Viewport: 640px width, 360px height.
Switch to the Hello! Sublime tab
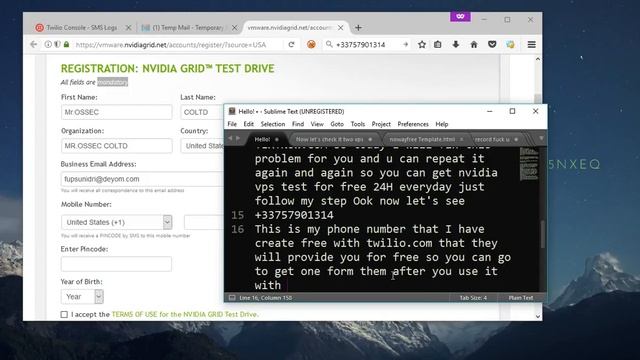click(264, 139)
